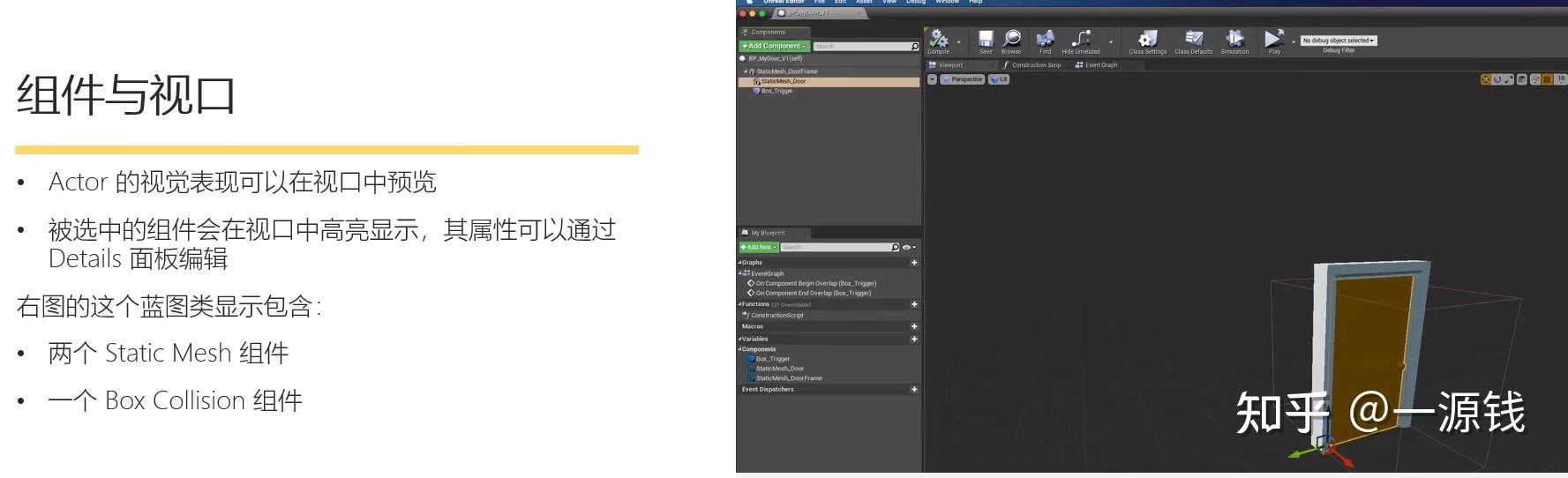Collapse the Variables section
Viewport: 1568px width, 478px height.
tap(739, 339)
